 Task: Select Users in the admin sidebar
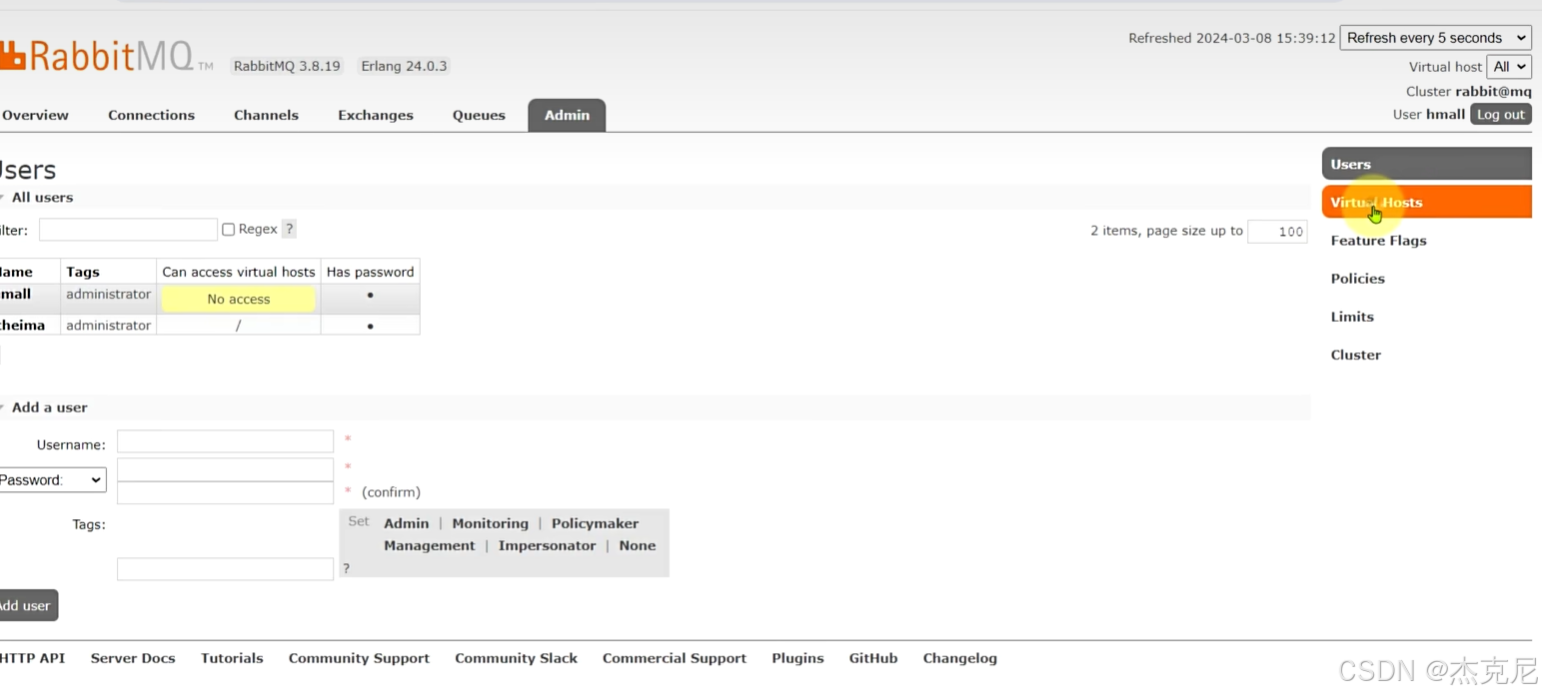coord(1427,164)
